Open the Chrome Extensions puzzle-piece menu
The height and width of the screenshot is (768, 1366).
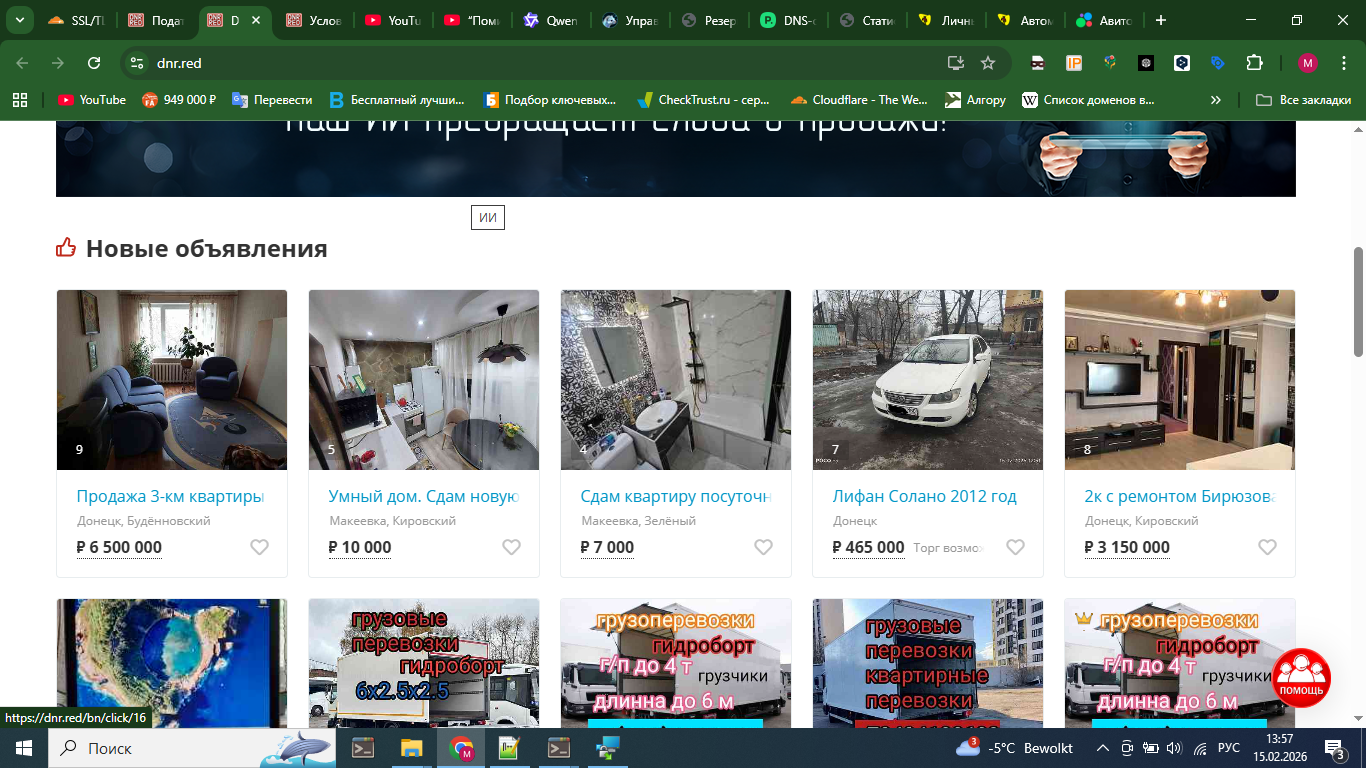(1254, 62)
